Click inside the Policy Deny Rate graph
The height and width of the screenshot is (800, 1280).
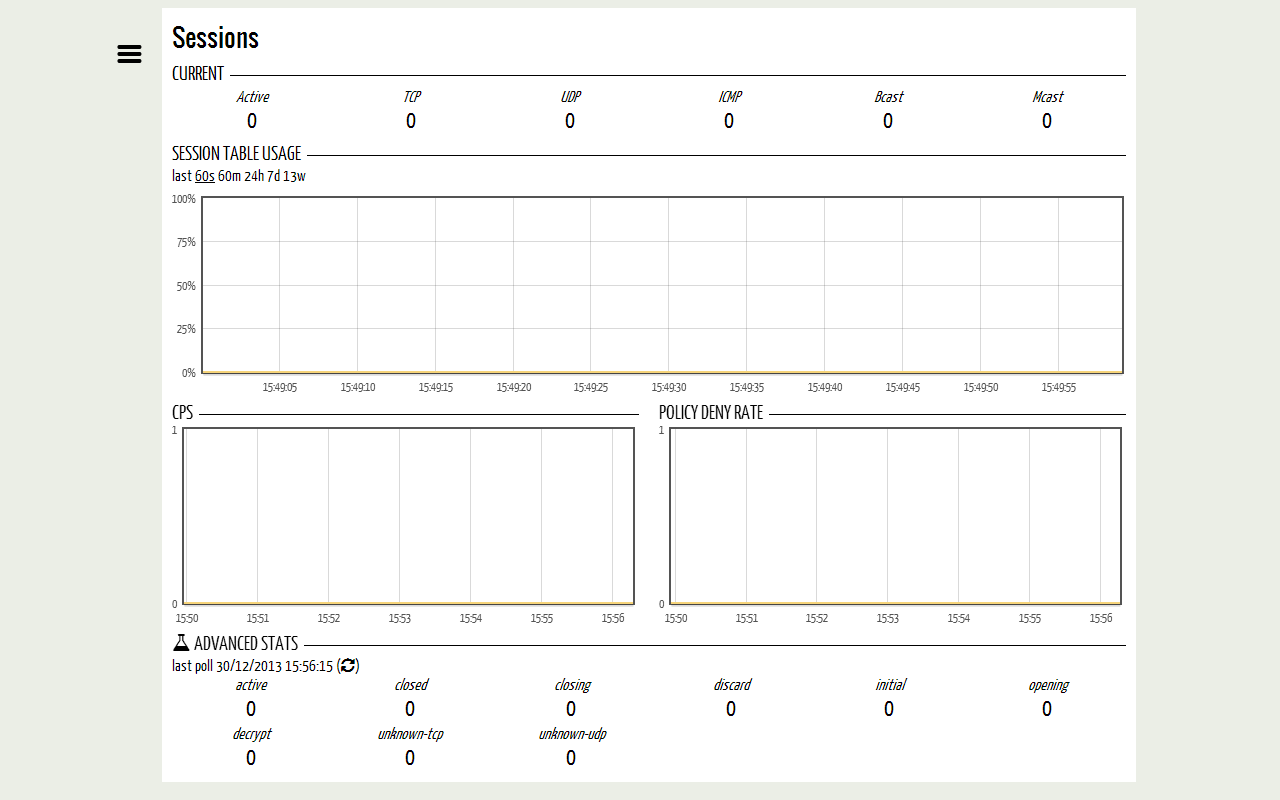pyautogui.click(x=895, y=516)
